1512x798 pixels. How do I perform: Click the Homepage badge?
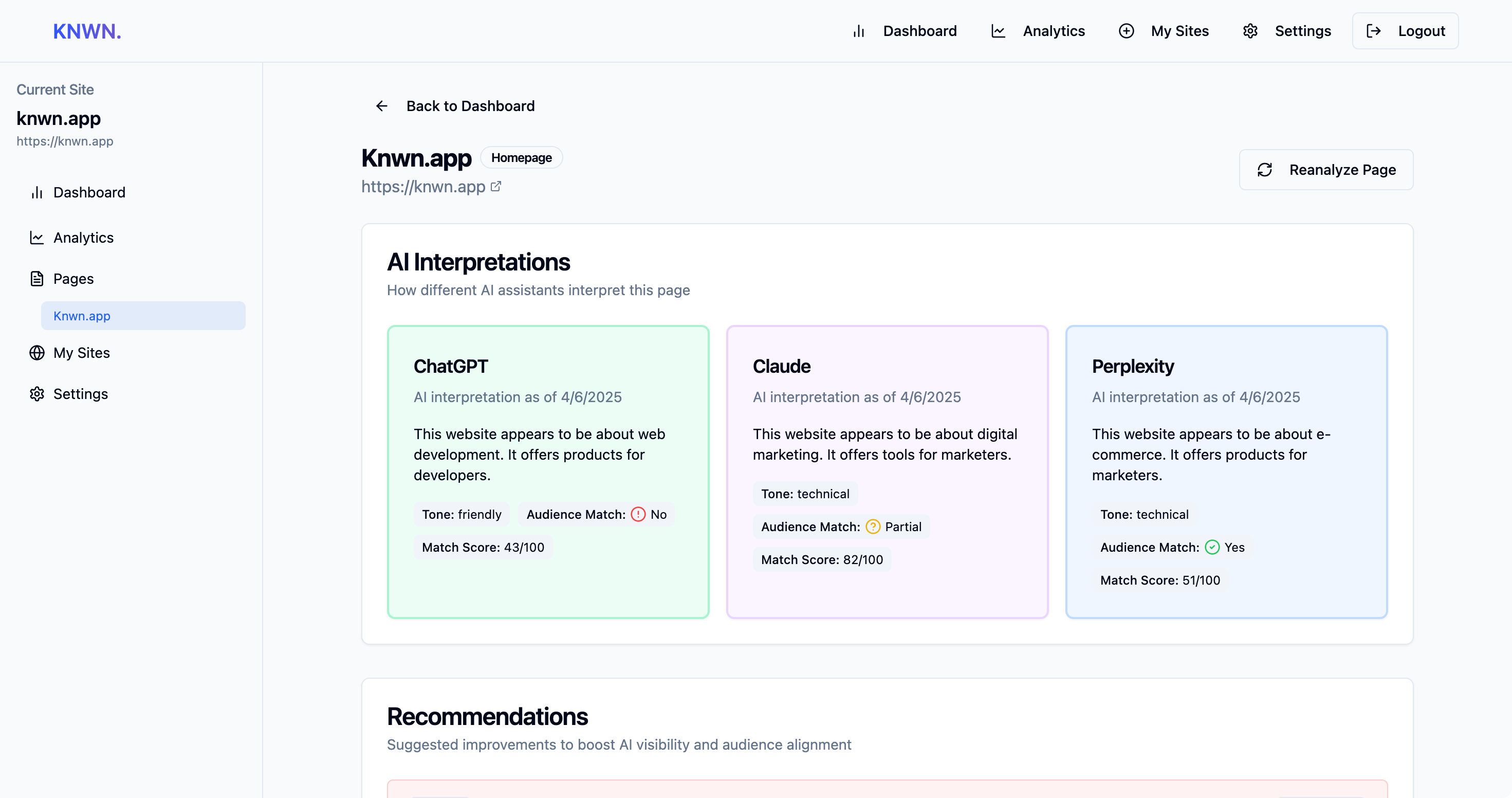[x=521, y=157]
